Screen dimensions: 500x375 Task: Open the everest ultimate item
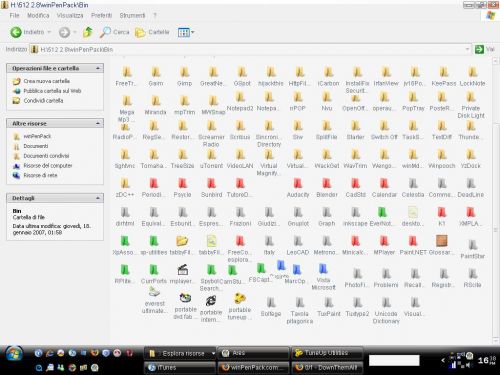[x=154, y=300]
